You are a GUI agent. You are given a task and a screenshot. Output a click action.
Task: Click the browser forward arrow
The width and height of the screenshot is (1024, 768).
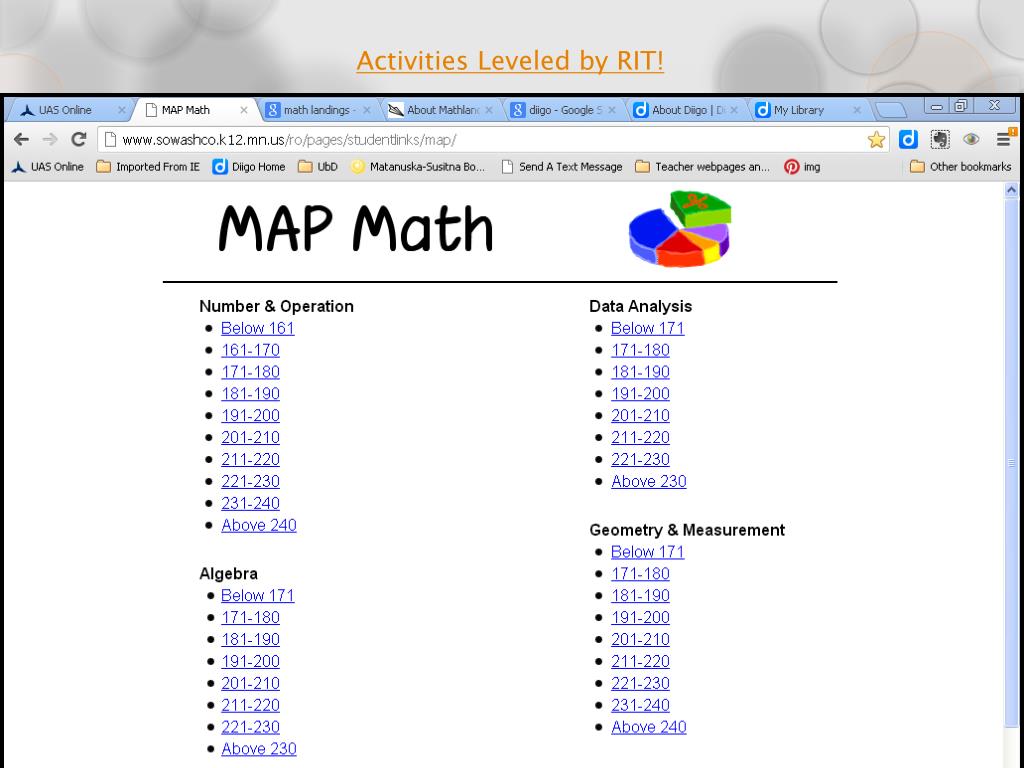[x=50, y=139]
